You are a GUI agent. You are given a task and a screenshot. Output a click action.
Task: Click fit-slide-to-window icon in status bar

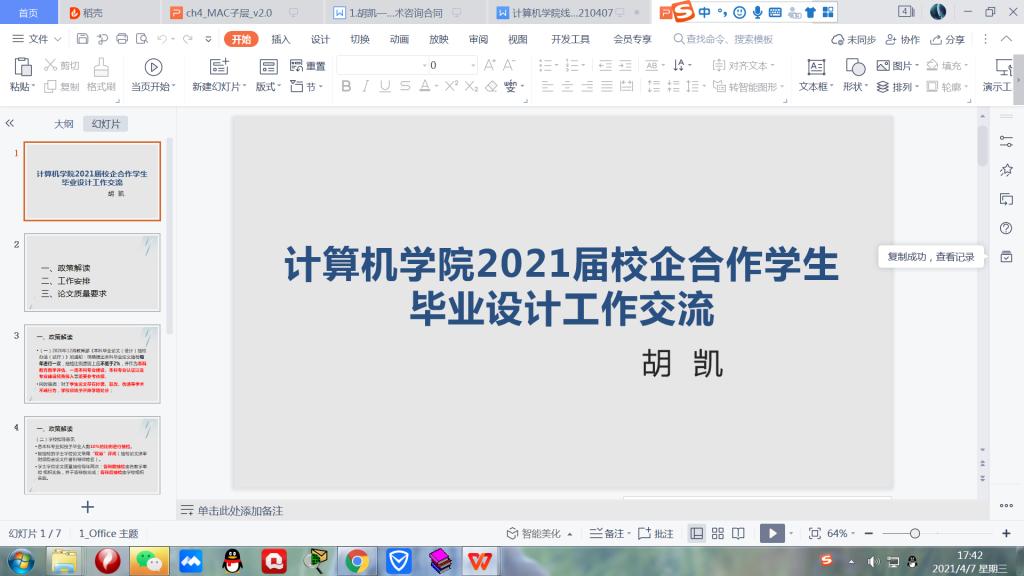pos(814,534)
